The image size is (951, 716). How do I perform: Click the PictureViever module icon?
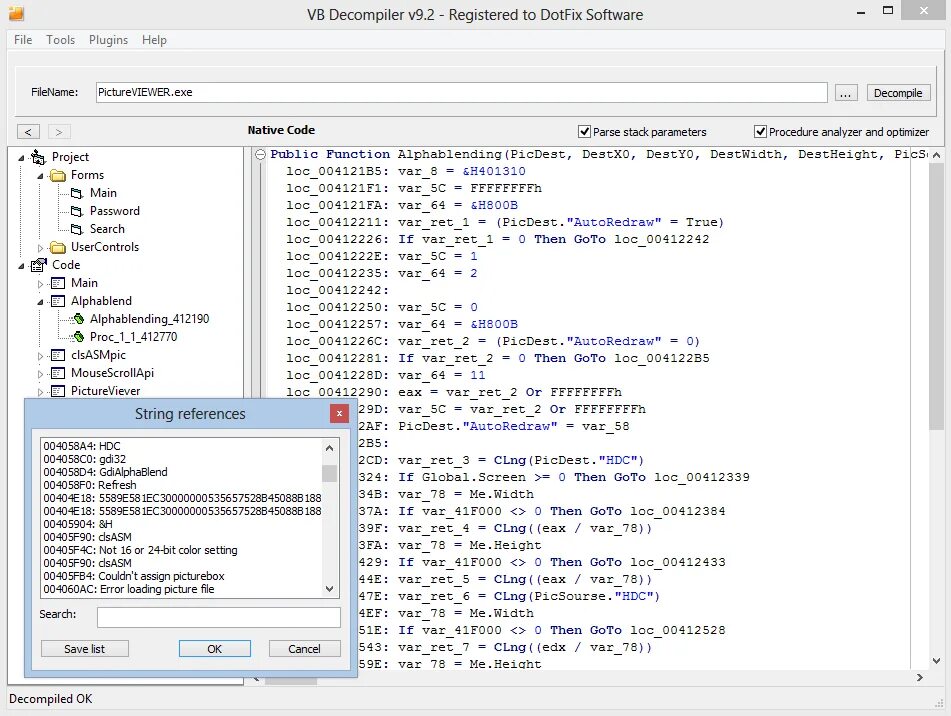[x=58, y=391]
